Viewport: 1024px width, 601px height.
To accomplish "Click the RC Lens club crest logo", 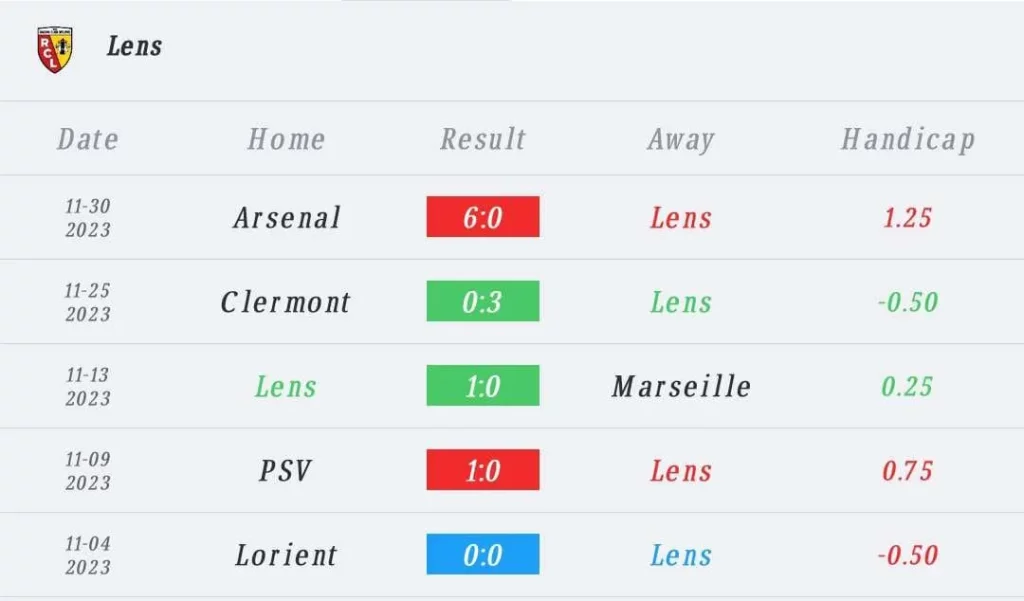I will (55, 50).
